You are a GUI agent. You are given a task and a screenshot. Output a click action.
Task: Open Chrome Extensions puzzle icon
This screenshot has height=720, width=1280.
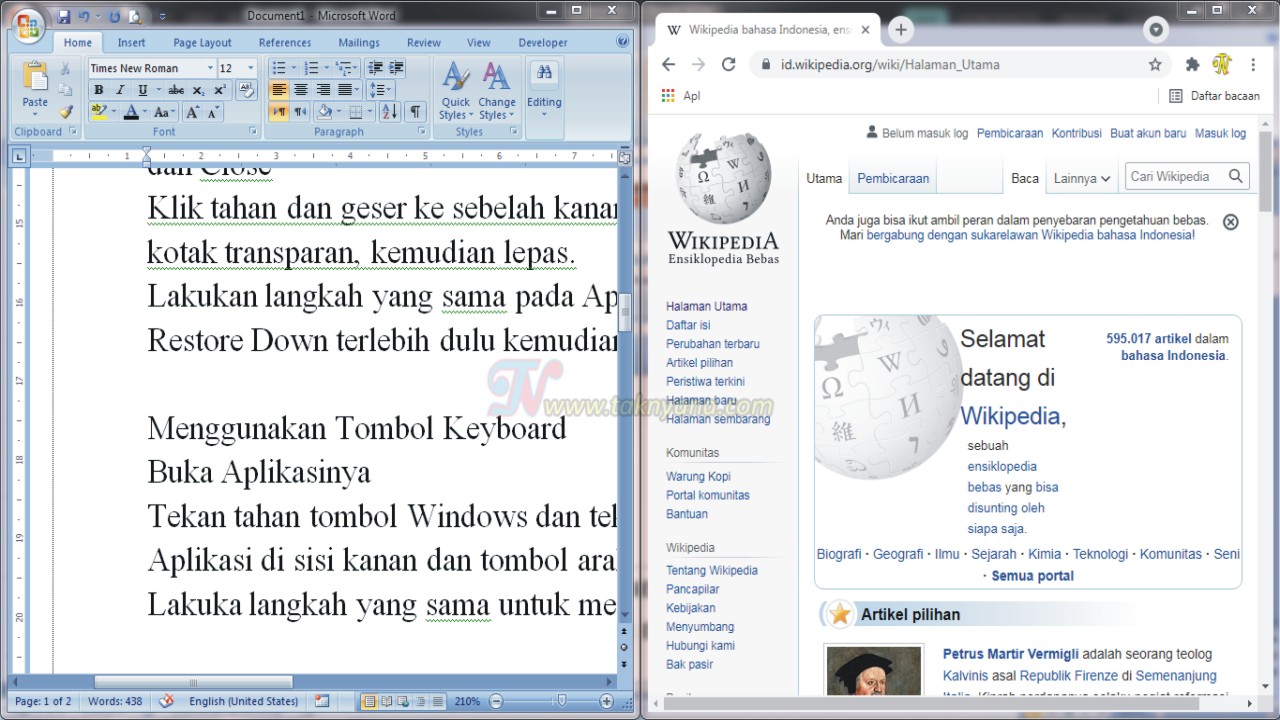pos(1192,64)
